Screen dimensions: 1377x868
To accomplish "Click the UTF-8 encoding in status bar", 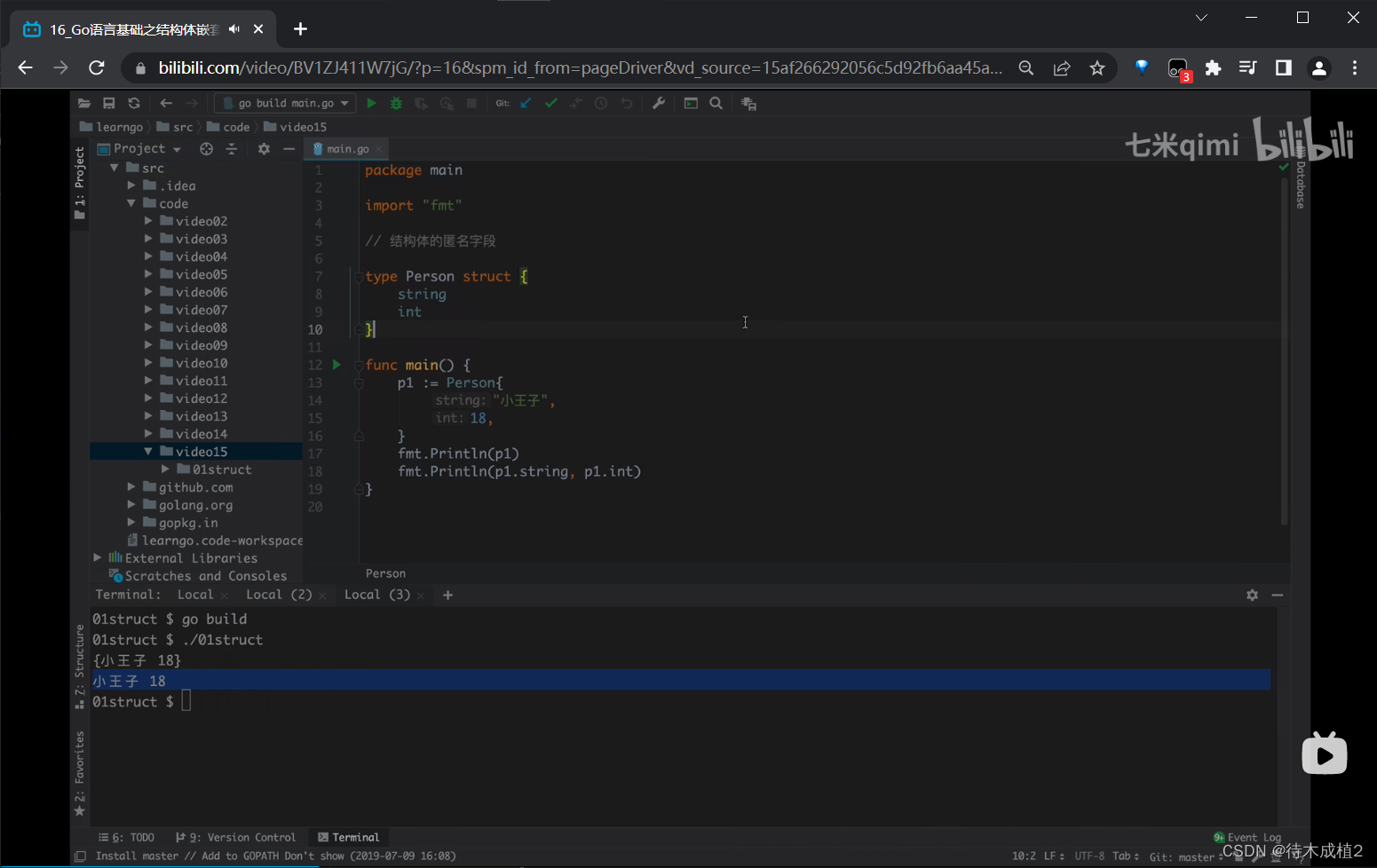I will pyautogui.click(x=1089, y=856).
